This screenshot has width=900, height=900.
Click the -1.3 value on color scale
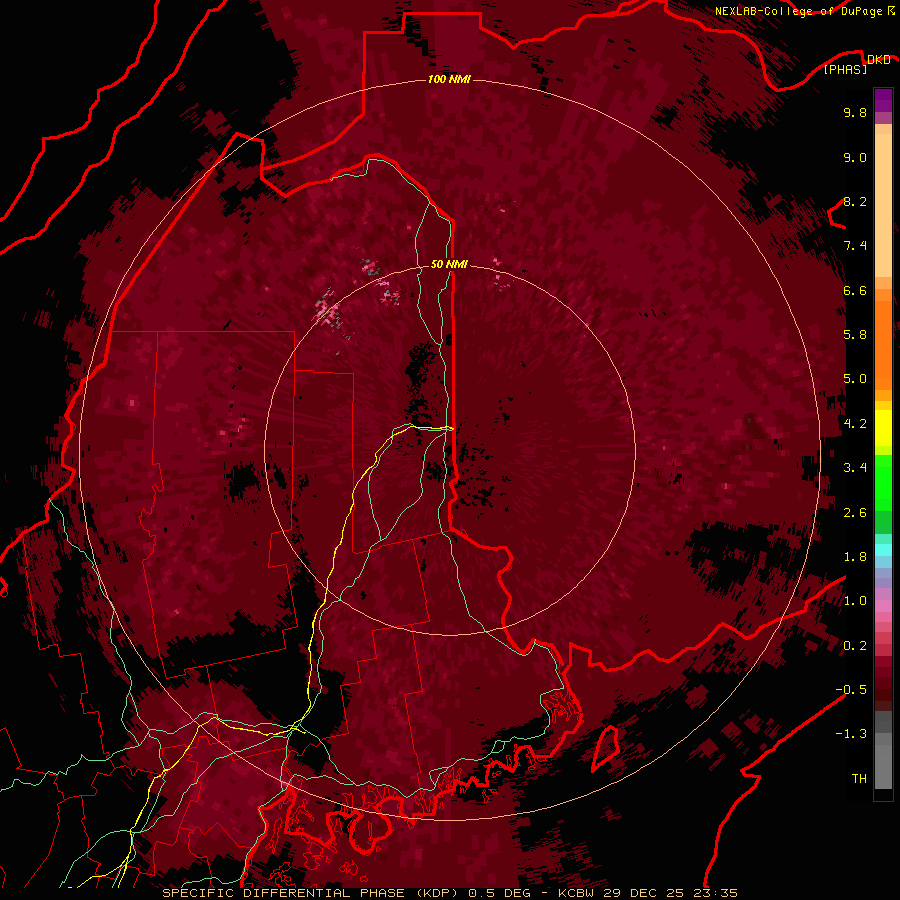pos(851,734)
